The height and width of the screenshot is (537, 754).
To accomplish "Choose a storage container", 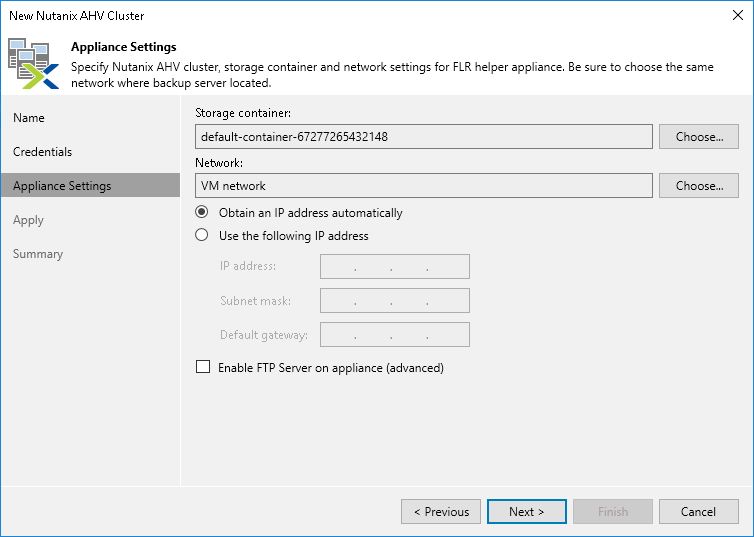I will tap(698, 137).
